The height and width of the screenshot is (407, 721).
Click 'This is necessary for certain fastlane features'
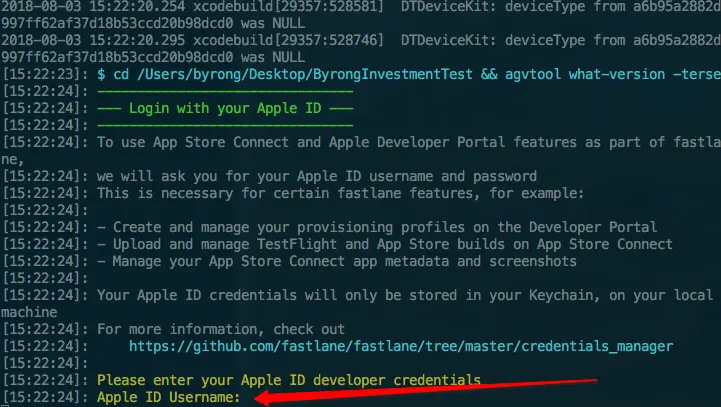point(340,193)
